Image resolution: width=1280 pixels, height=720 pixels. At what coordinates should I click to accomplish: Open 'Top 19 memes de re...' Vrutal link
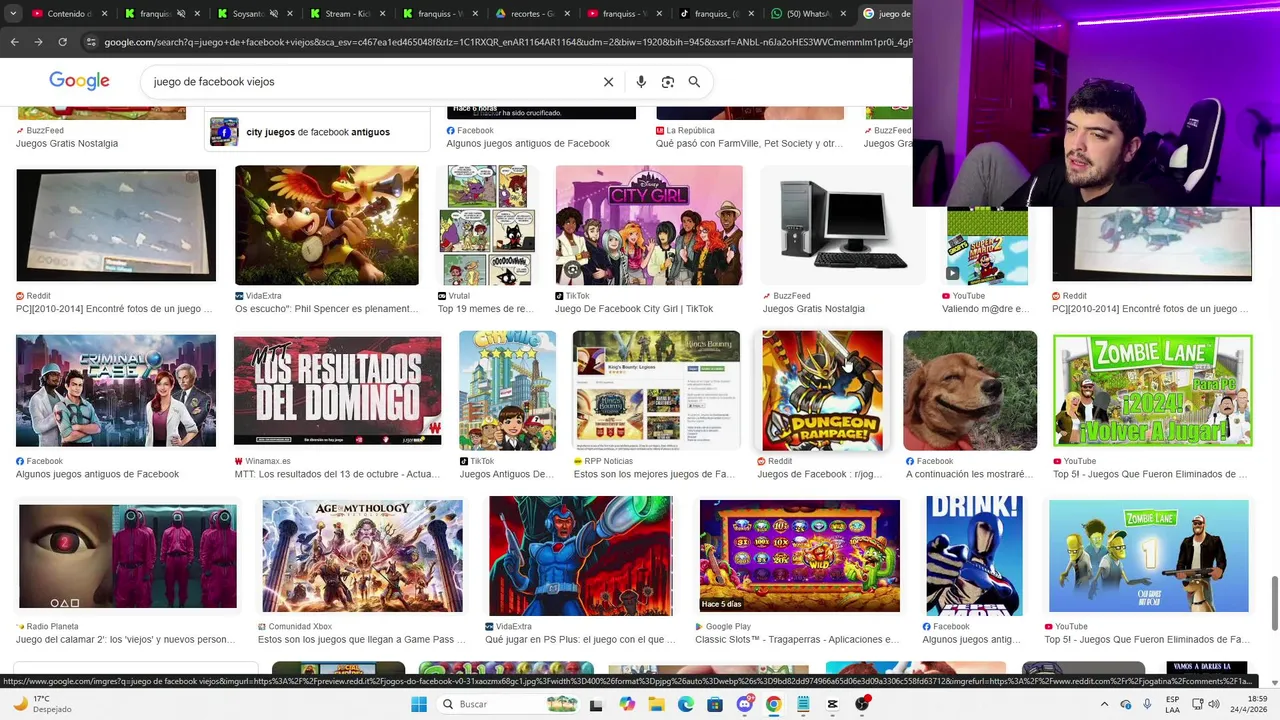tap(486, 309)
